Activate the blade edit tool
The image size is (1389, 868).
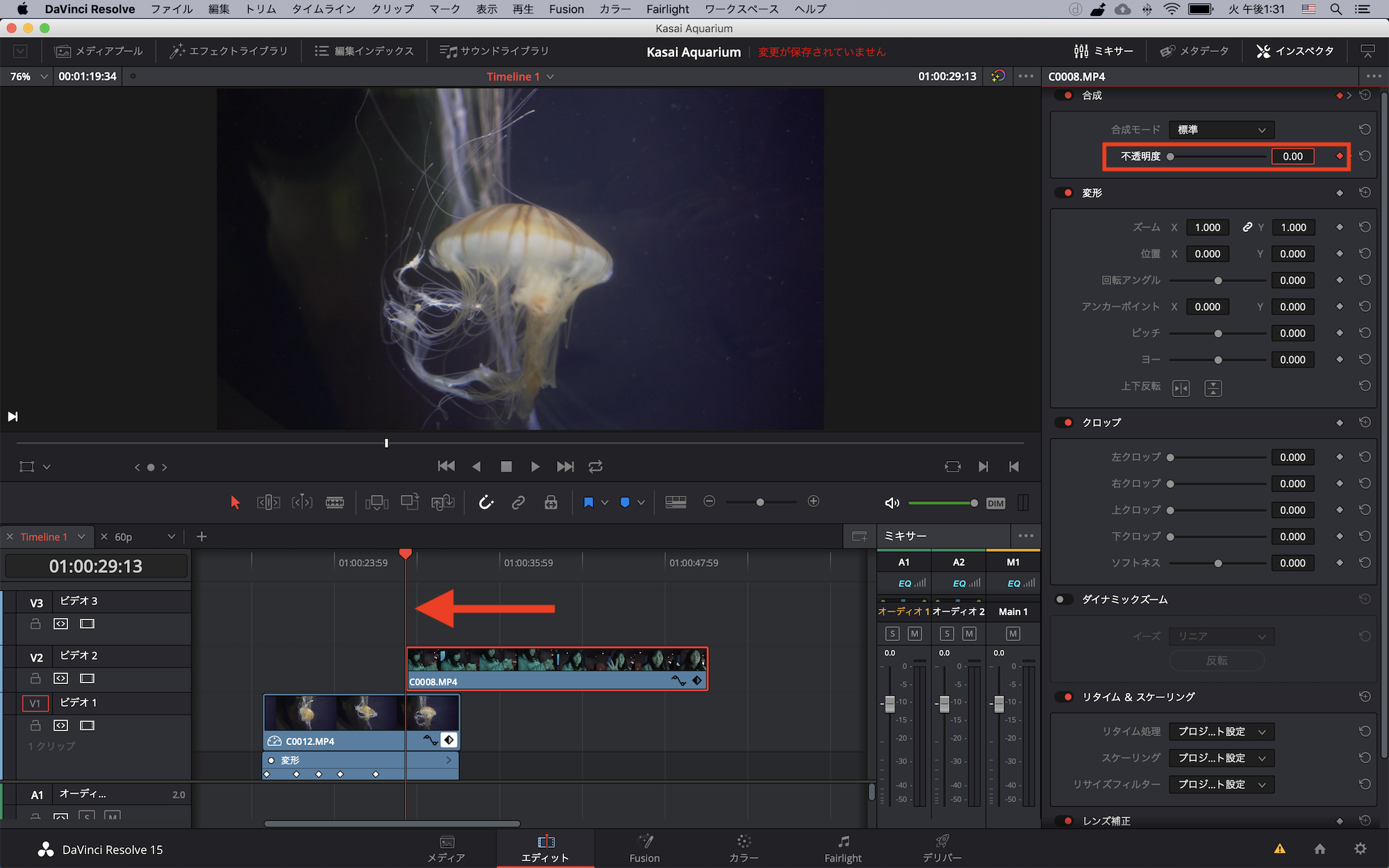click(x=335, y=502)
